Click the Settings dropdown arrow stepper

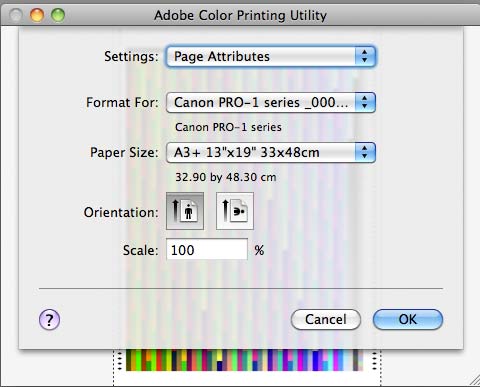coord(365,56)
